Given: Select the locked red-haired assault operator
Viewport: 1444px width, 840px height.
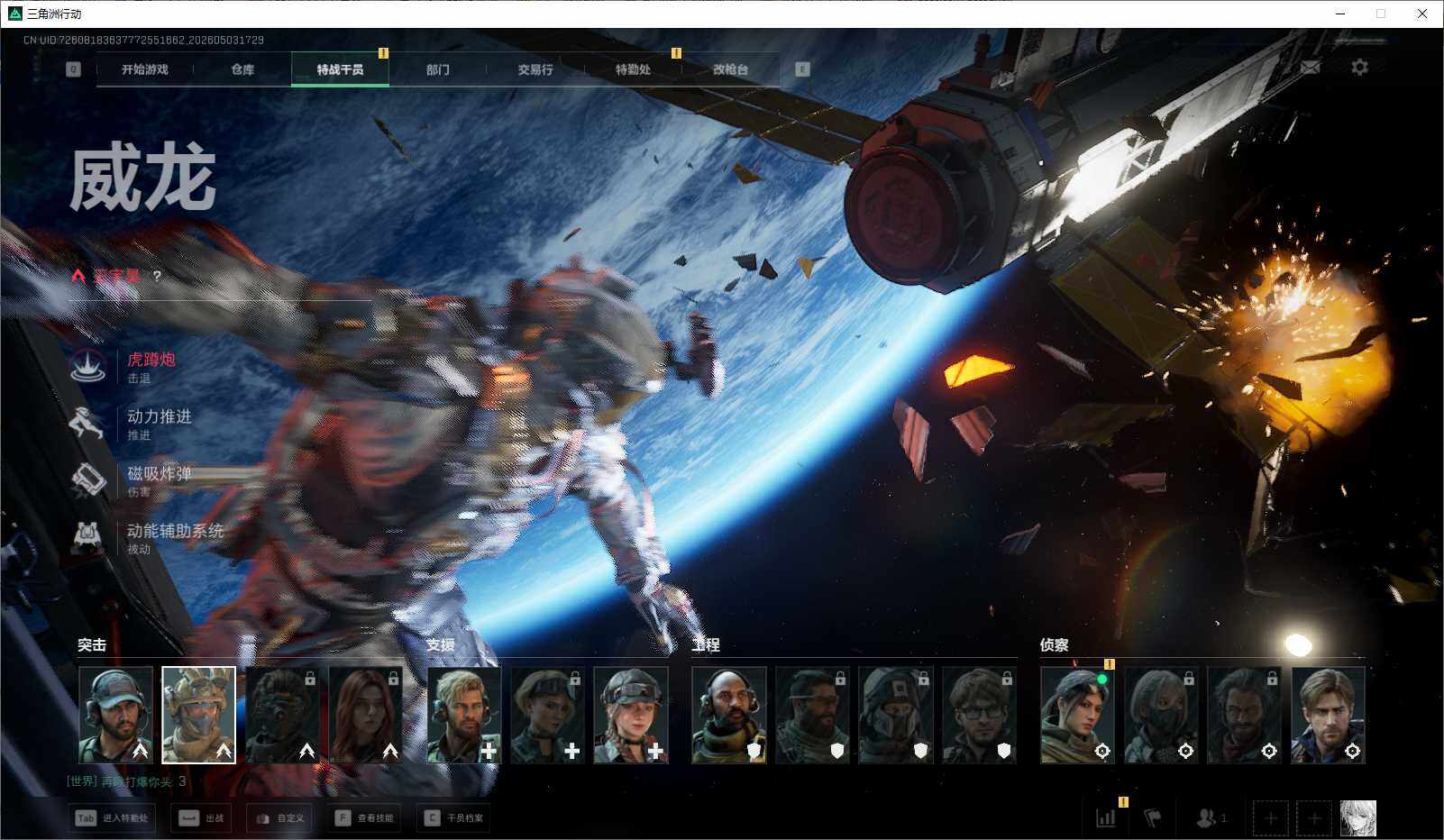Looking at the screenshot, I should click(365, 715).
